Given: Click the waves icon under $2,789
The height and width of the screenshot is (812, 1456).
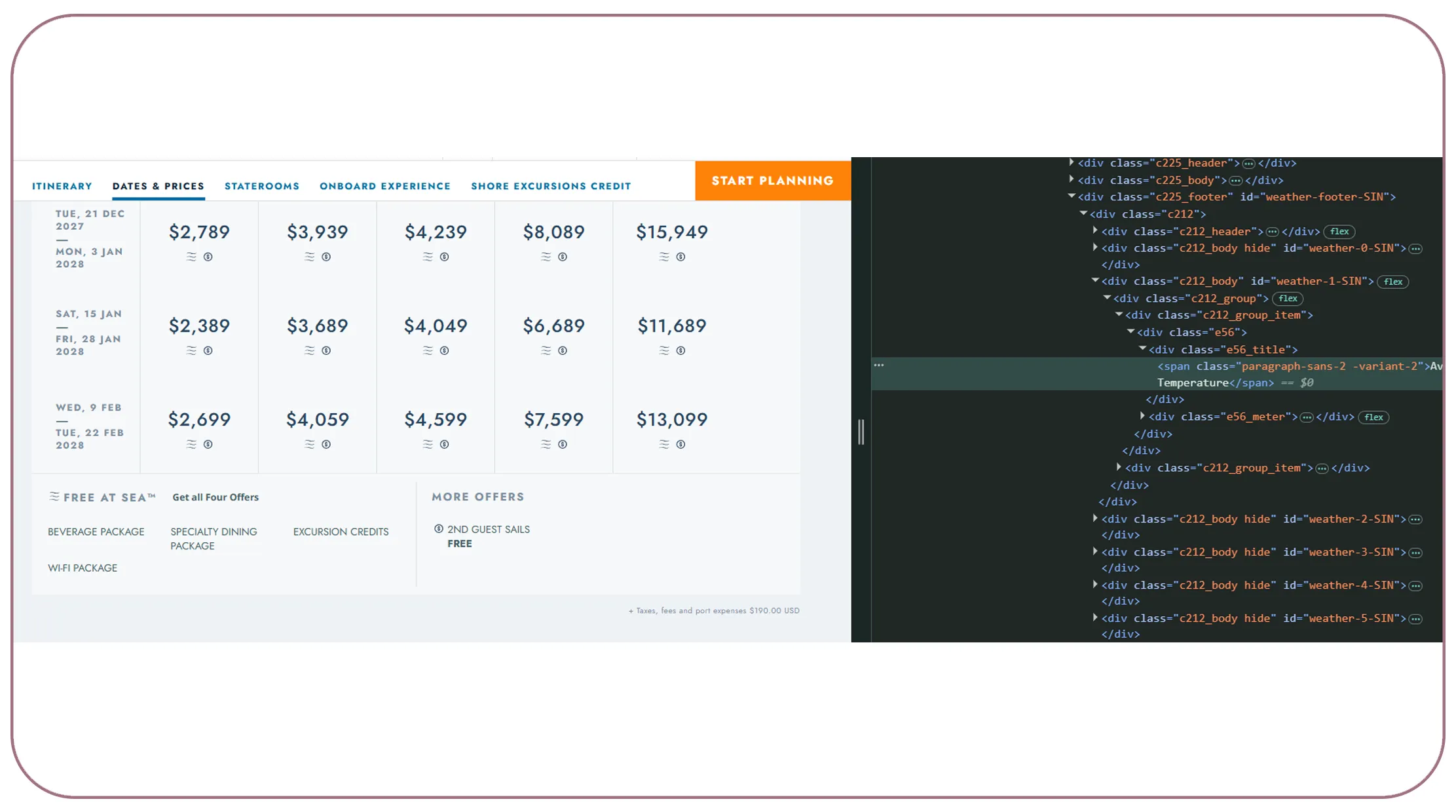Looking at the screenshot, I should tap(191, 257).
